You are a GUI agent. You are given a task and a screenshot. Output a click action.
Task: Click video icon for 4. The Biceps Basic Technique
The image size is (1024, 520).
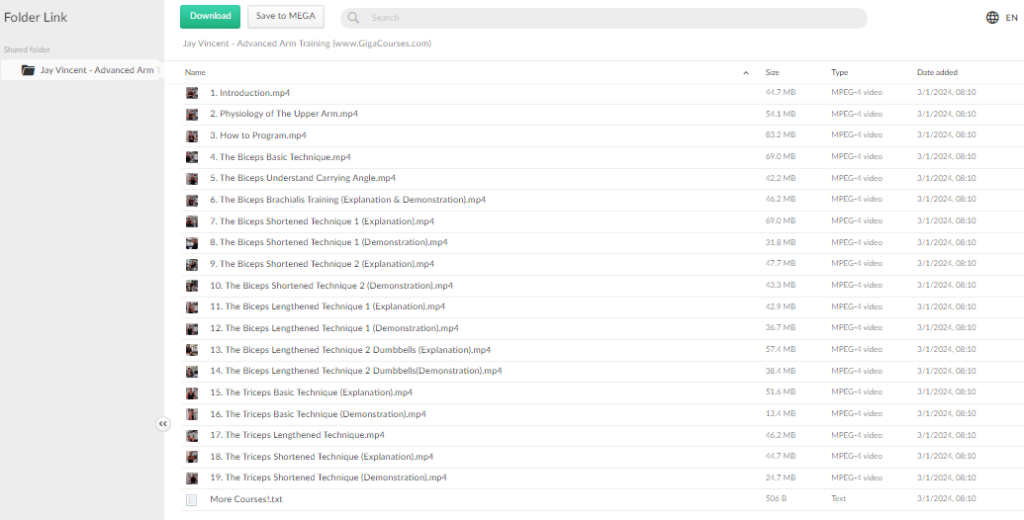click(191, 157)
